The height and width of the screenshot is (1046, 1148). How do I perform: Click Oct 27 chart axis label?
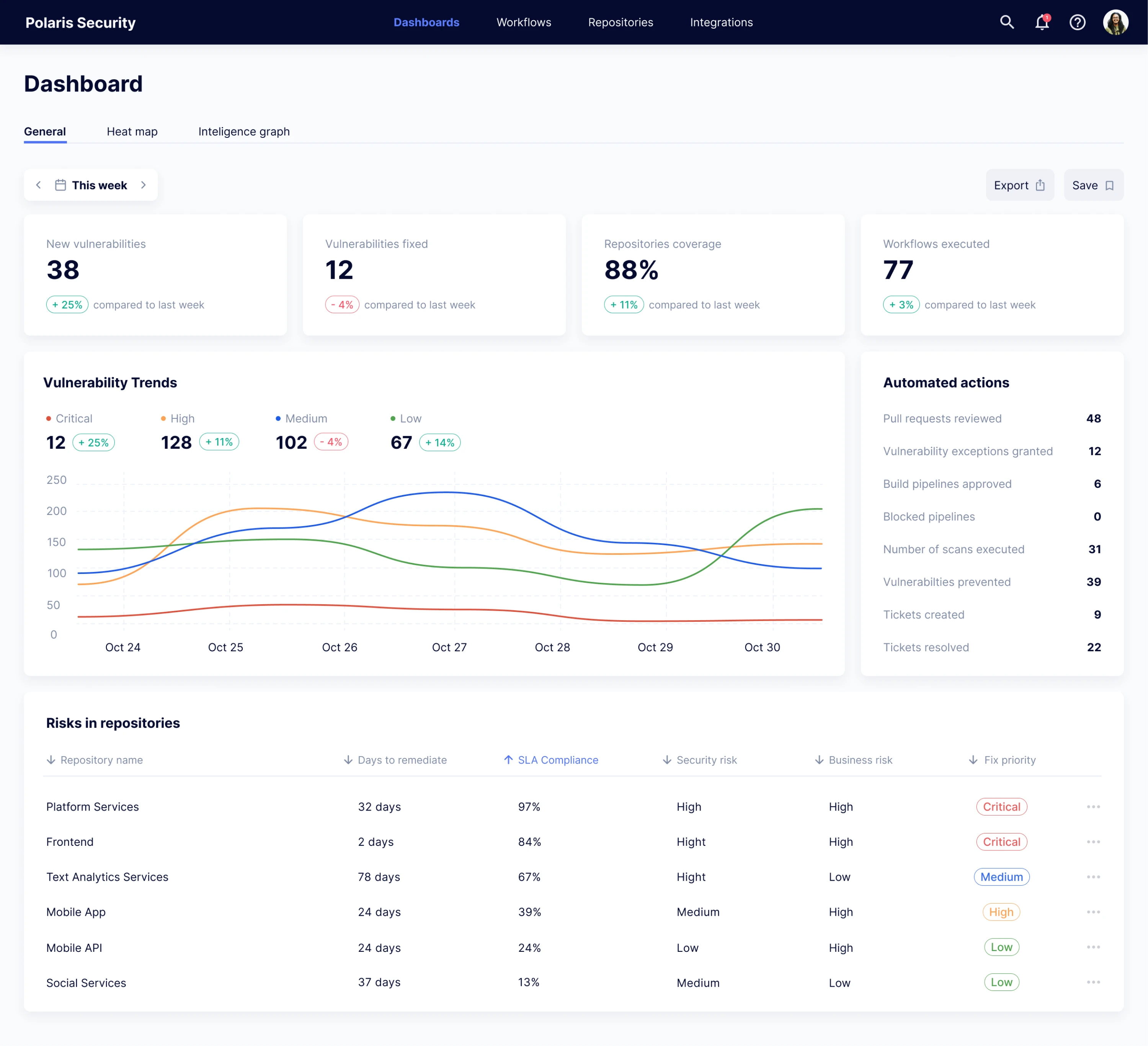449,647
